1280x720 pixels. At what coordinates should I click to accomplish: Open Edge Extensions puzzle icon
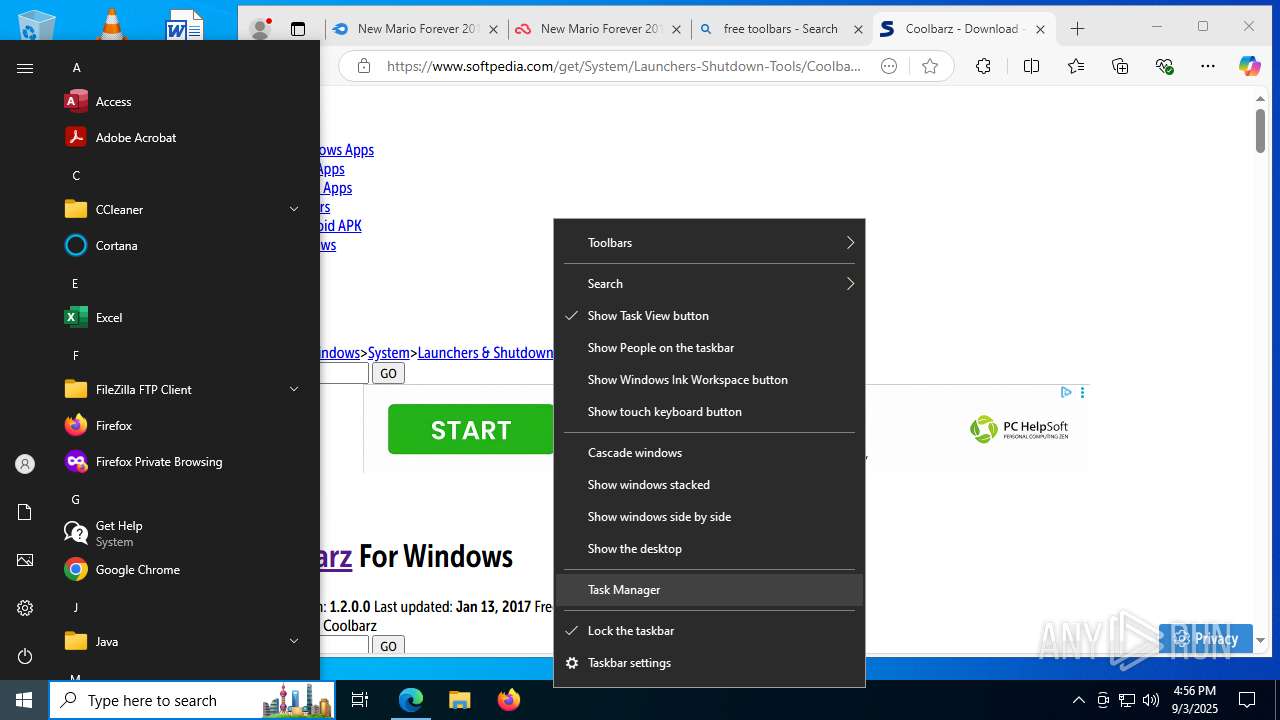pyautogui.click(x=983, y=66)
